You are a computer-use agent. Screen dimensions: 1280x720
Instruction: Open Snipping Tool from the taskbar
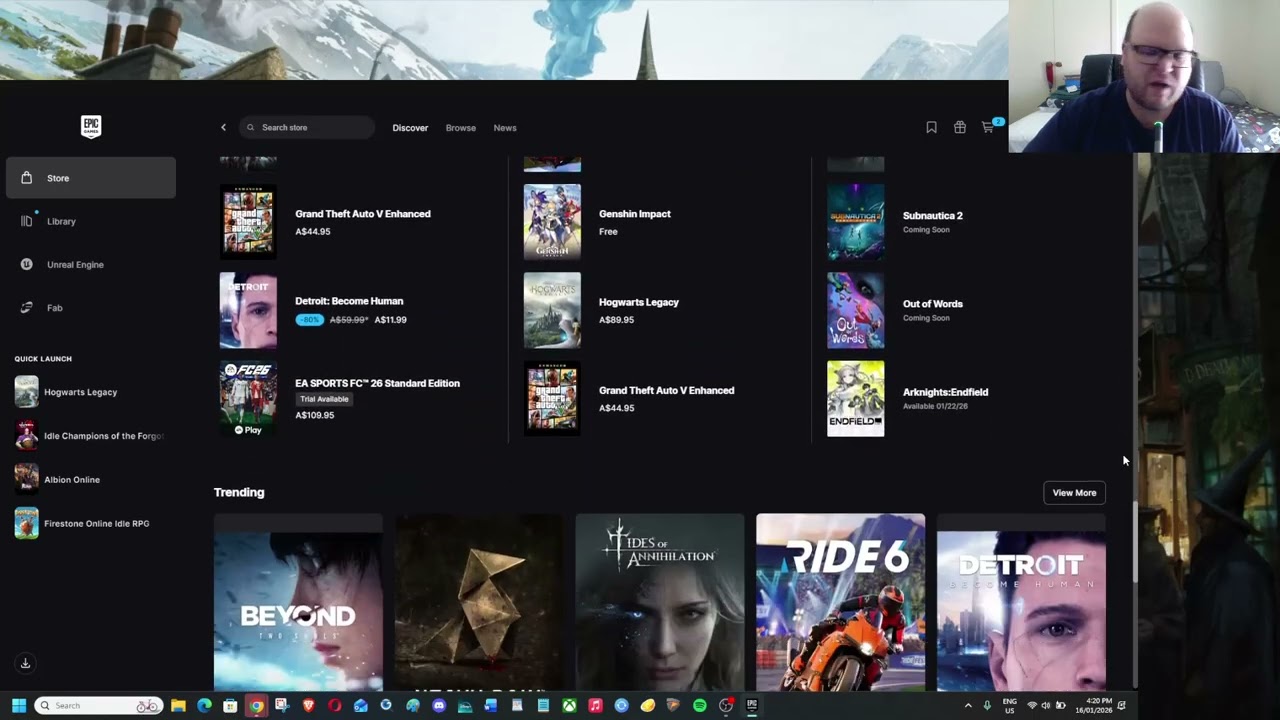282,705
